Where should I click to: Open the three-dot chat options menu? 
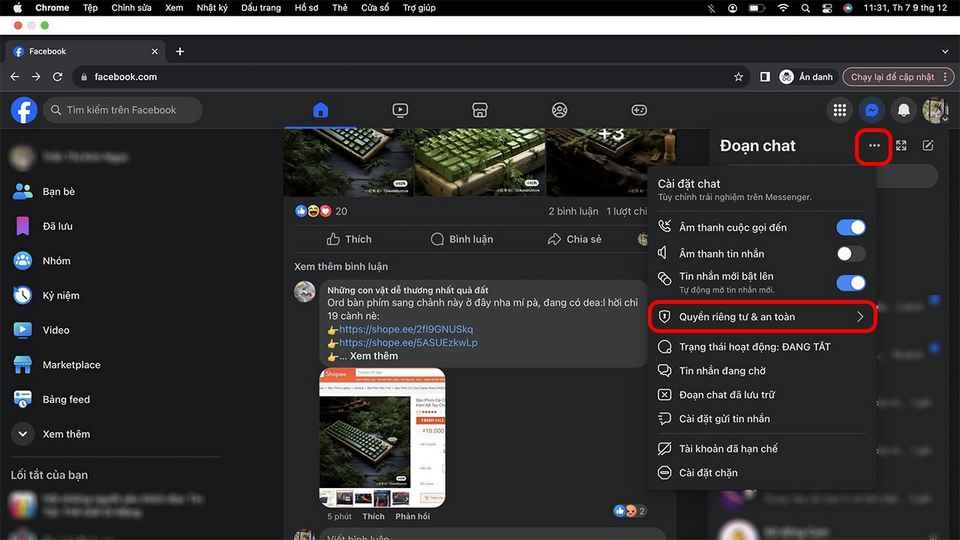click(x=874, y=146)
